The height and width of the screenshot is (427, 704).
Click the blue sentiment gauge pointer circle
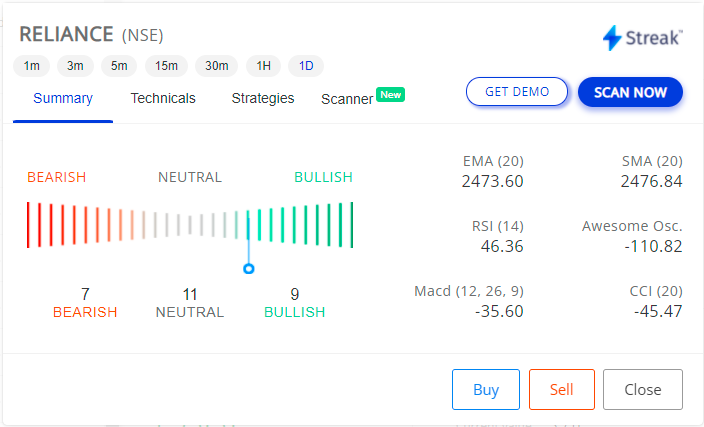coord(249,269)
